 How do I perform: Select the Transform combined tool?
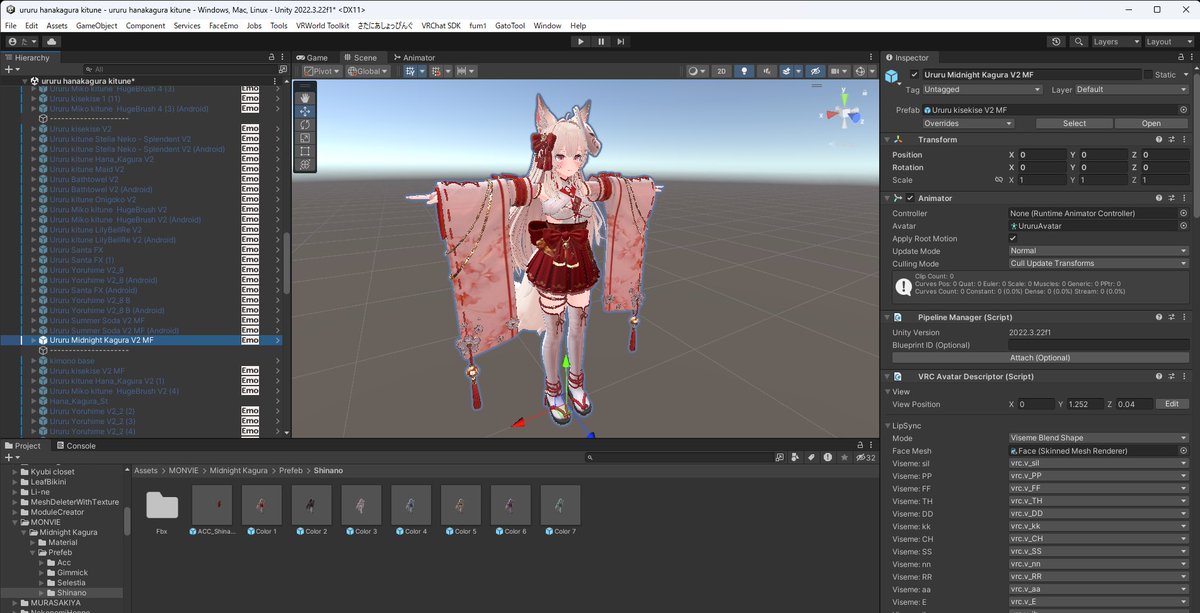[x=305, y=164]
